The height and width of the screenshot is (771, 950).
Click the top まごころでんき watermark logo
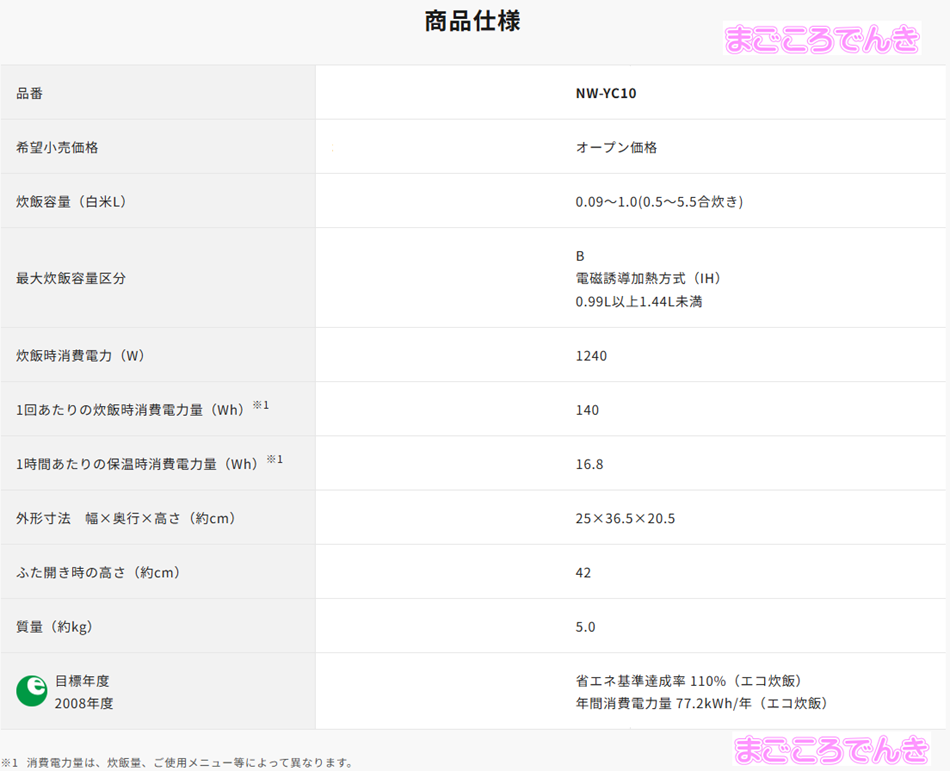pyautogui.click(x=820, y=39)
